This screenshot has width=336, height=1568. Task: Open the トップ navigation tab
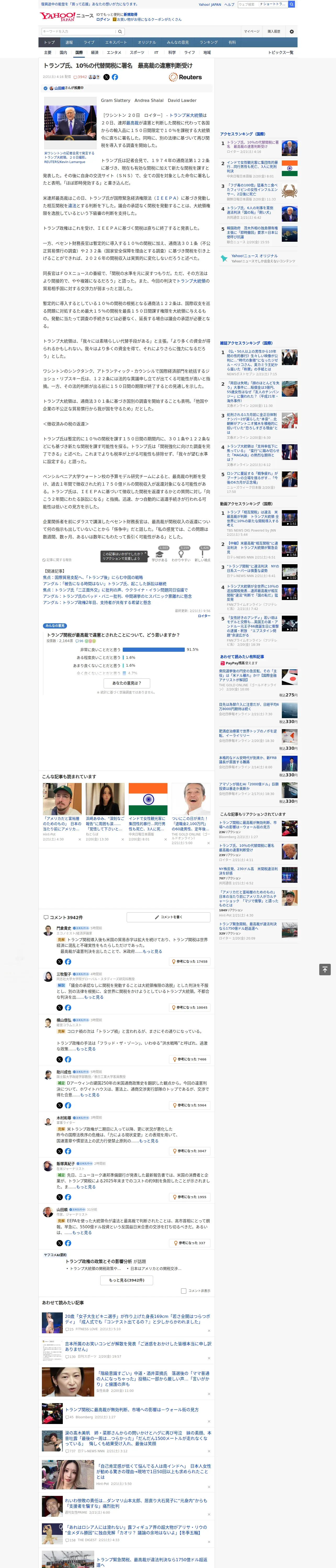49,43
